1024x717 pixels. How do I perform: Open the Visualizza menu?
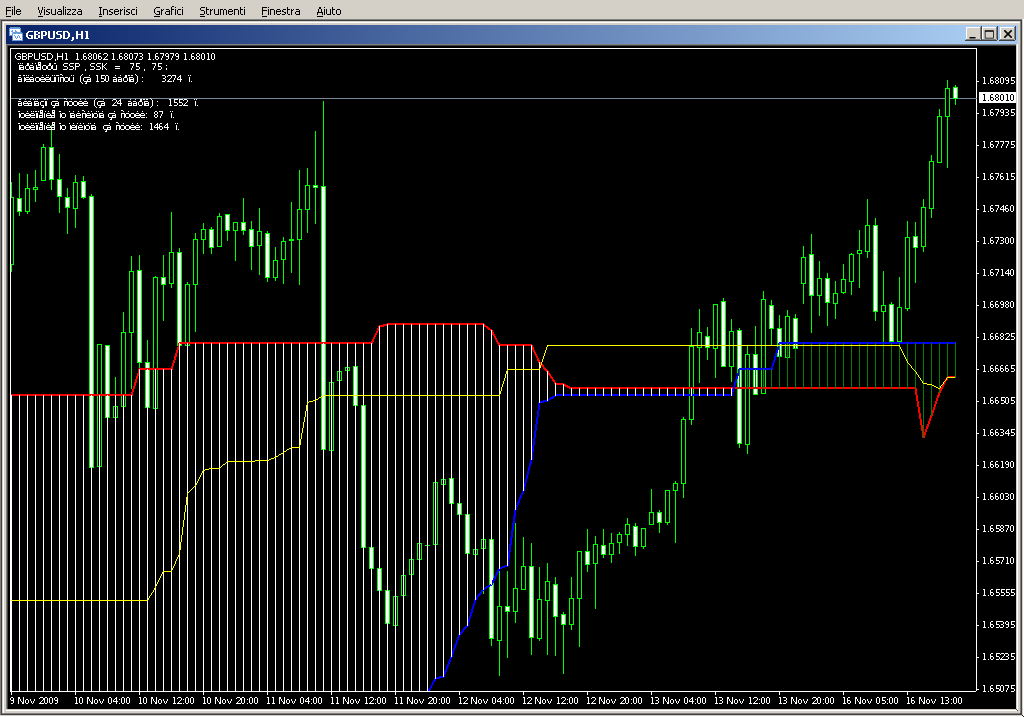[60, 11]
